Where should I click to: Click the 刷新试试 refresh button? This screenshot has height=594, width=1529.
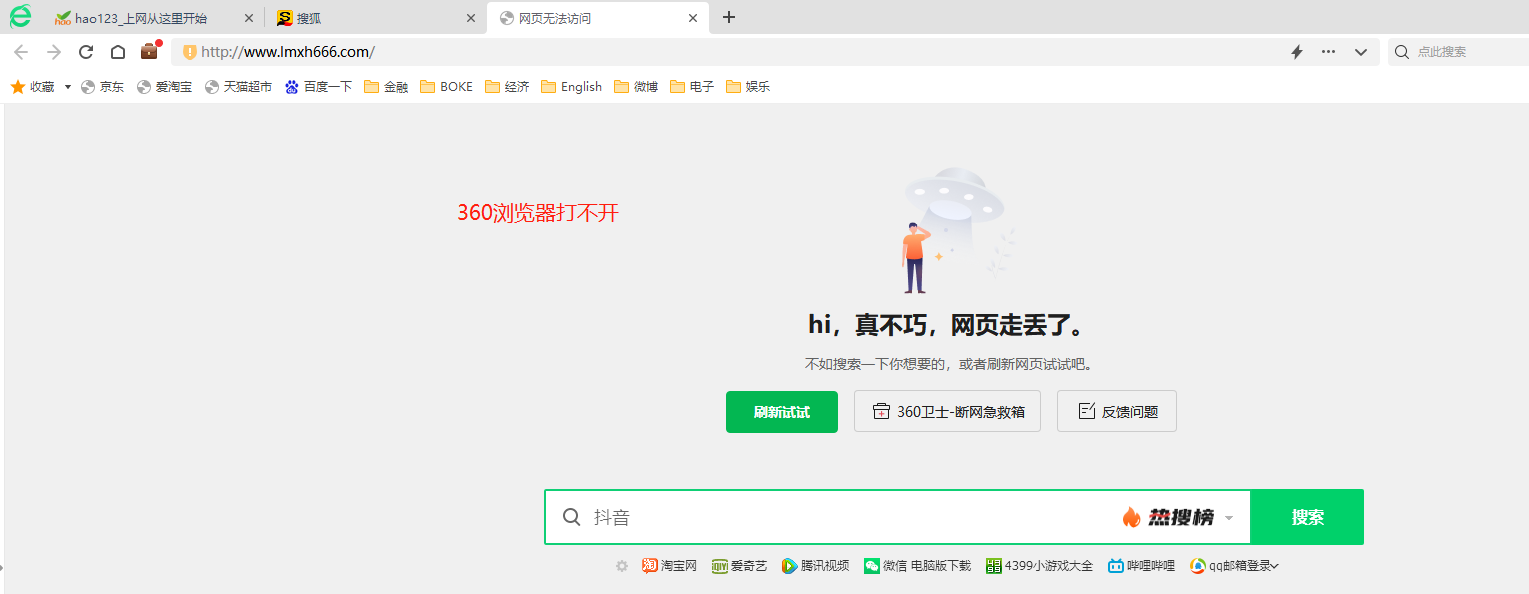[x=781, y=411]
